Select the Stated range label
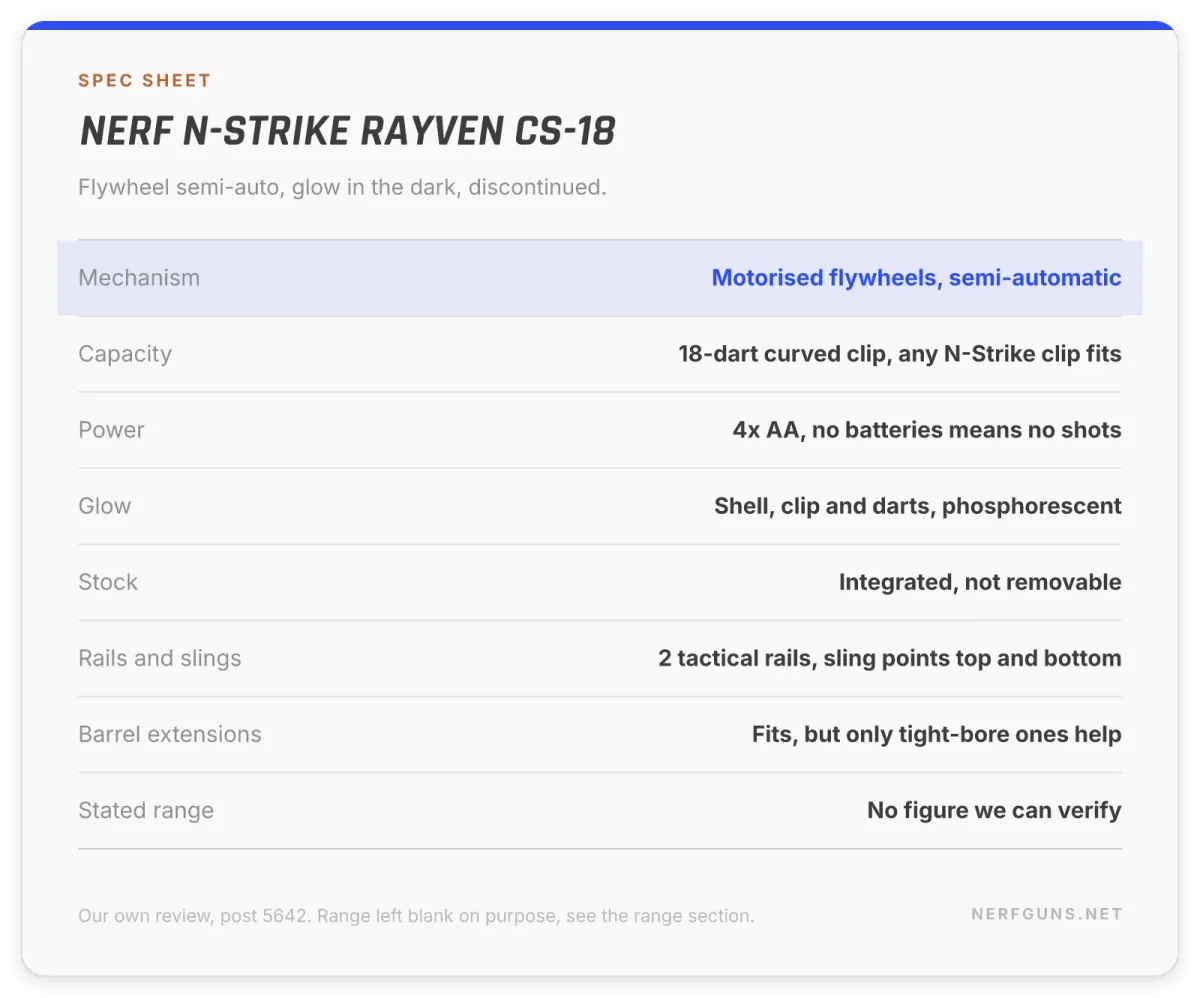This screenshot has height=998, width=1200. click(146, 810)
